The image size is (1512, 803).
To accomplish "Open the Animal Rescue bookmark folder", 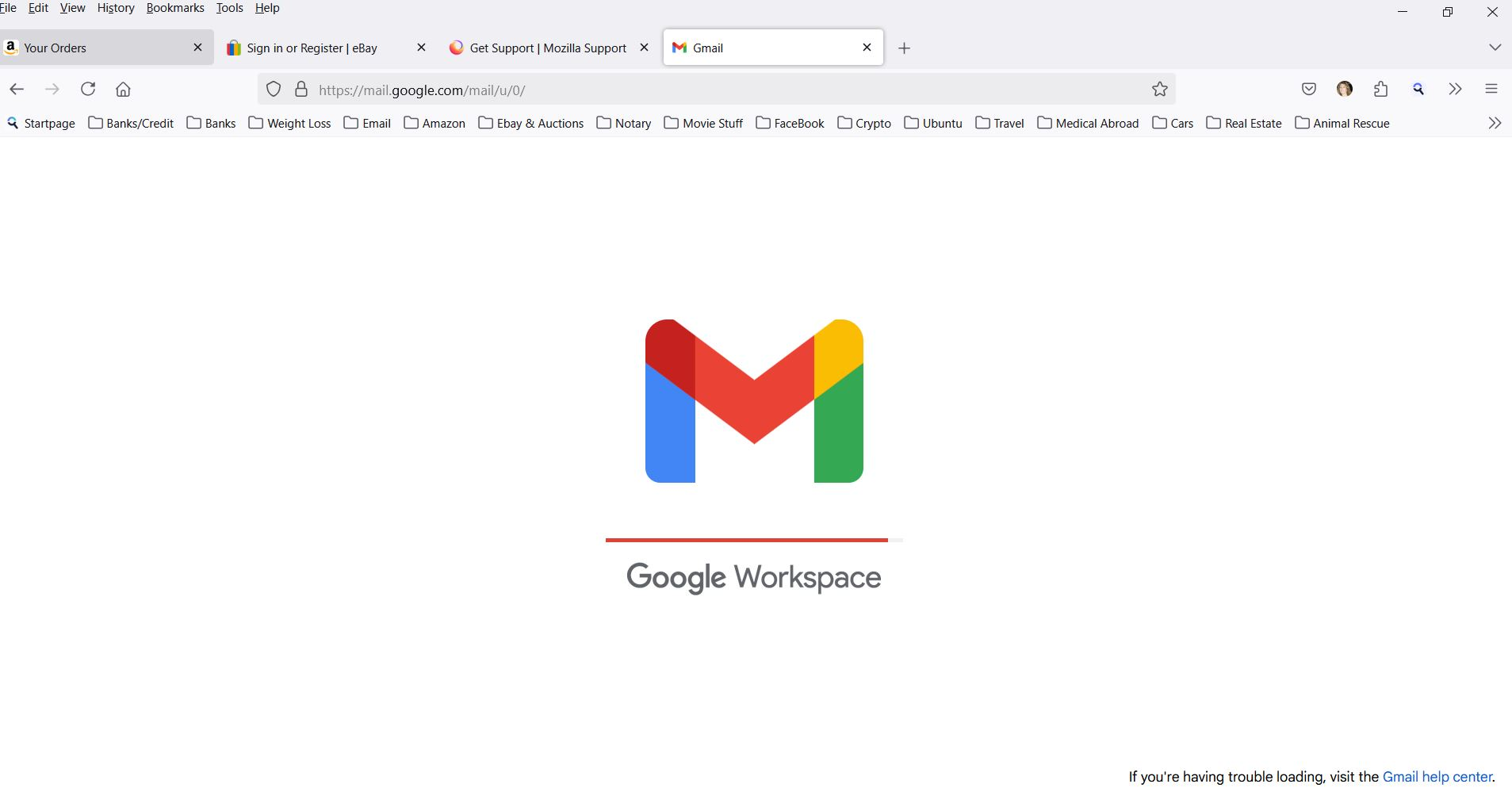I will pyautogui.click(x=1342, y=123).
